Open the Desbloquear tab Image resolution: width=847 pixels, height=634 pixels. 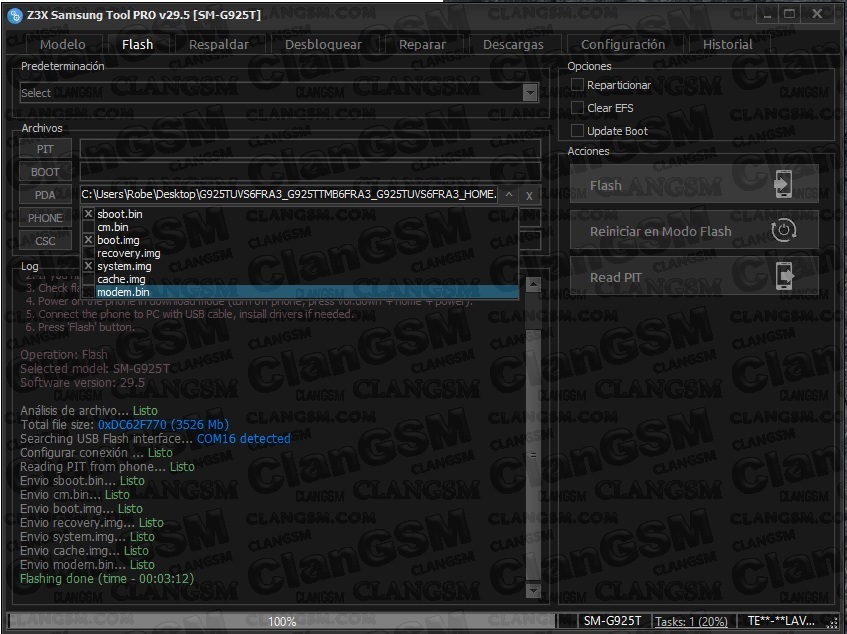pyautogui.click(x=323, y=44)
